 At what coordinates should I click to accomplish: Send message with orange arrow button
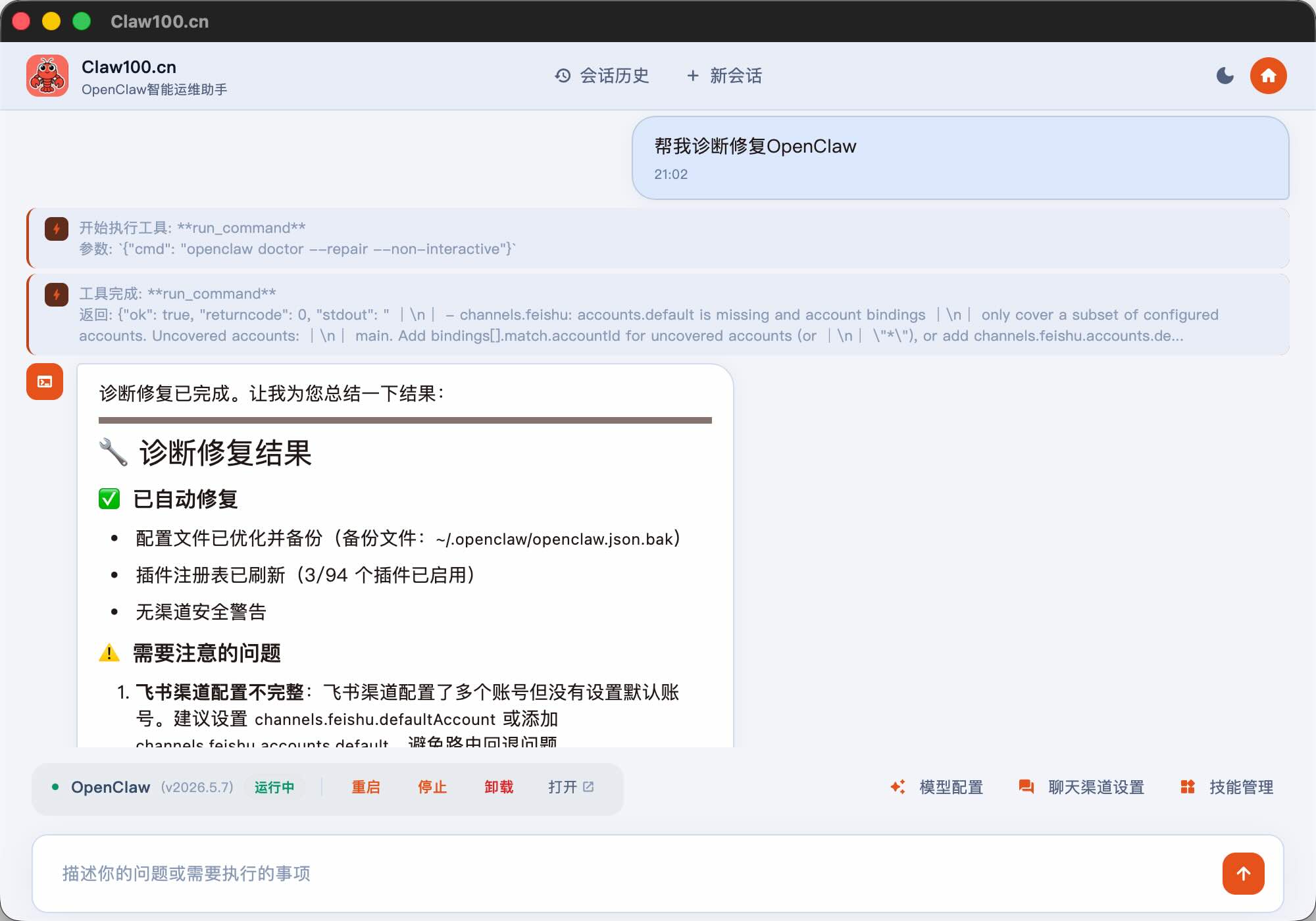coord(1243,874)
